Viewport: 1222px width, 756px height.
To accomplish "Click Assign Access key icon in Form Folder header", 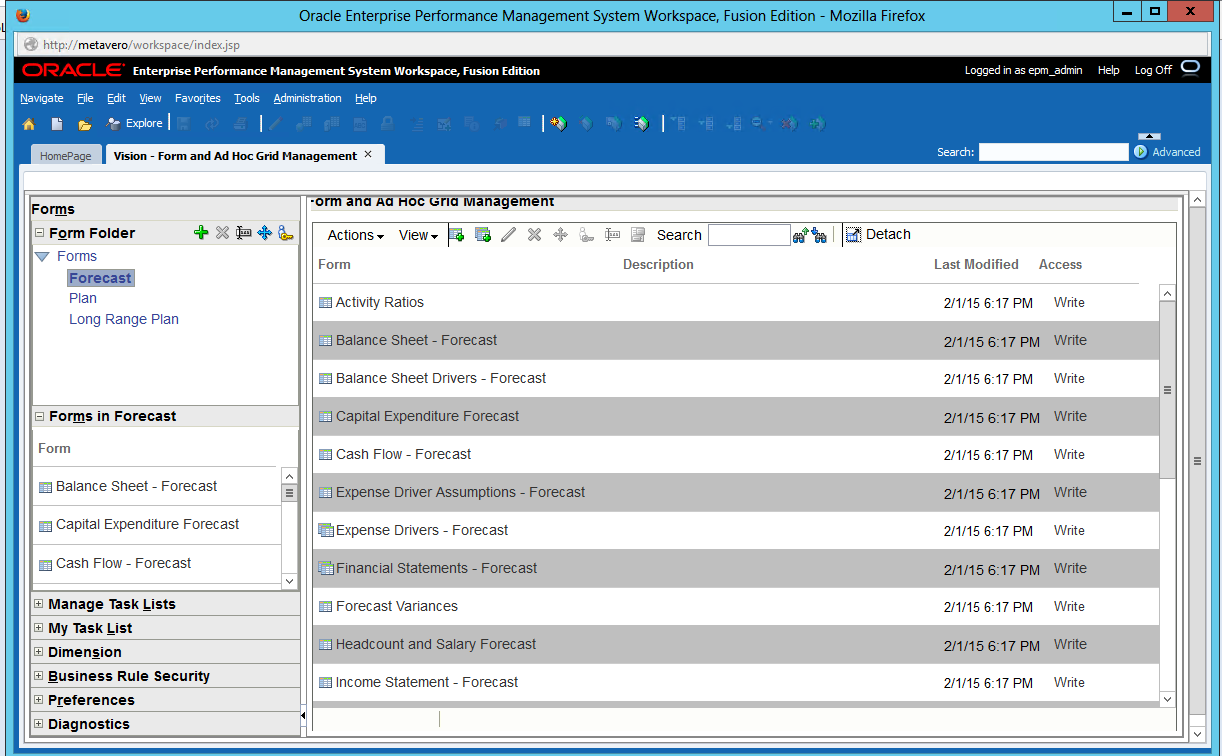I will pos(286,233).
